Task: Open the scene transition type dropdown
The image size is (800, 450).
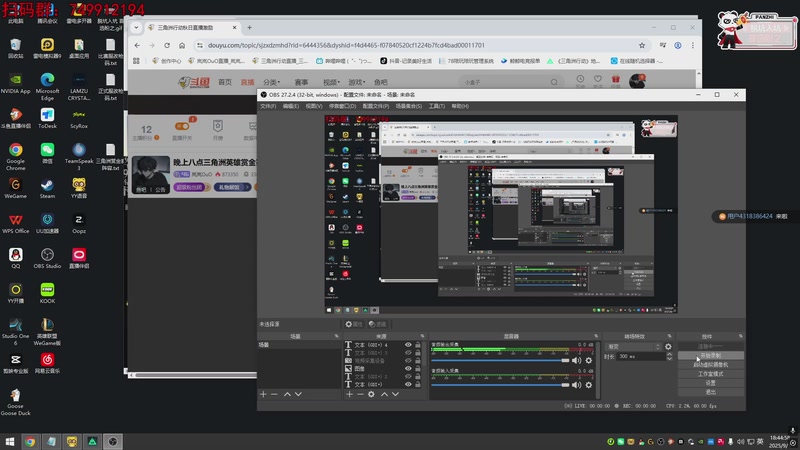Action: point(632,346)
